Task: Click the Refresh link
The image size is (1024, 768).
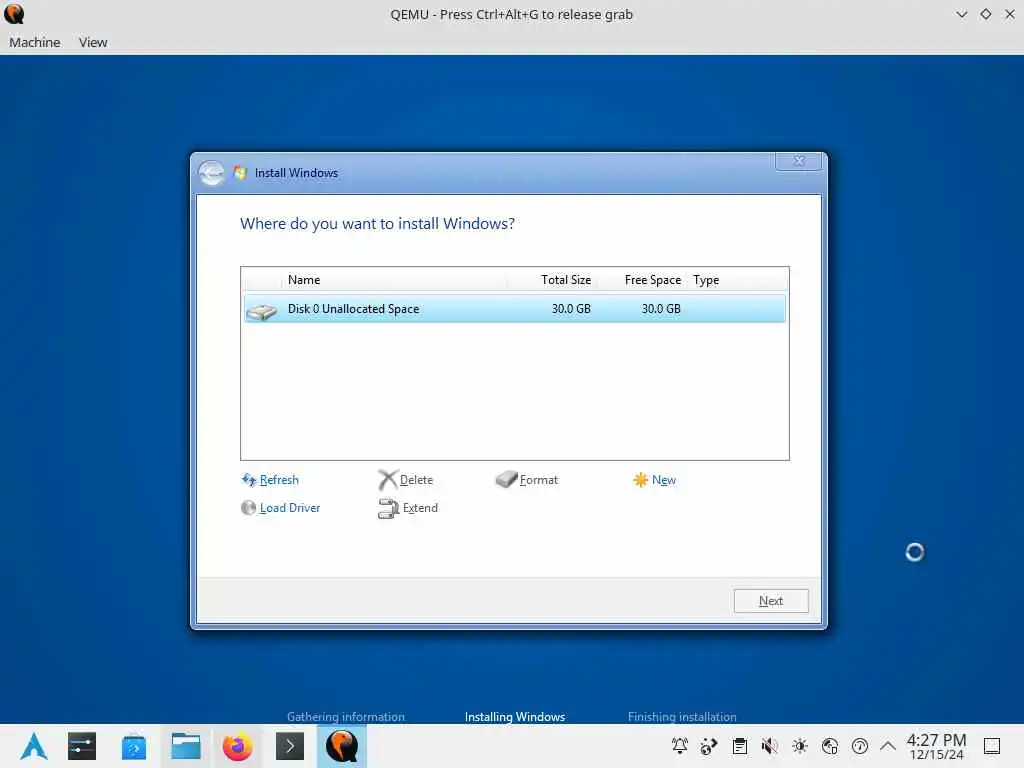Action: 279,480
